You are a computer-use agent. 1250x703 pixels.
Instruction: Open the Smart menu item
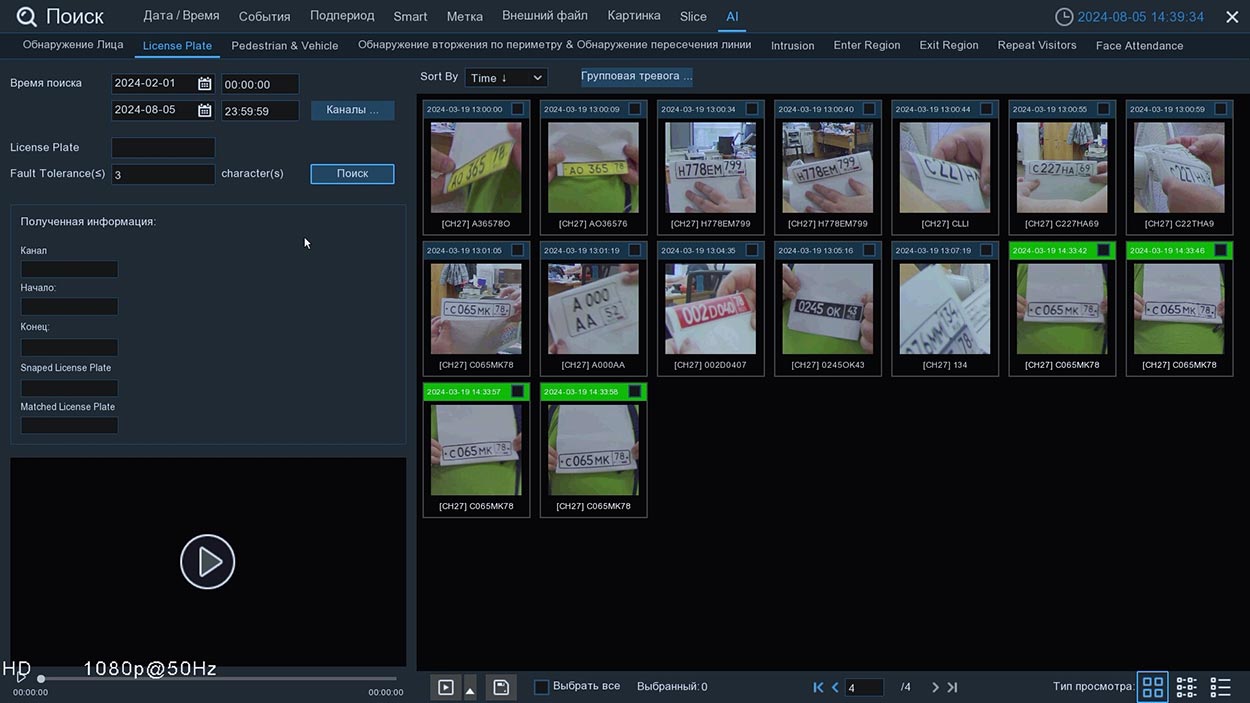[x=410, y=16]
